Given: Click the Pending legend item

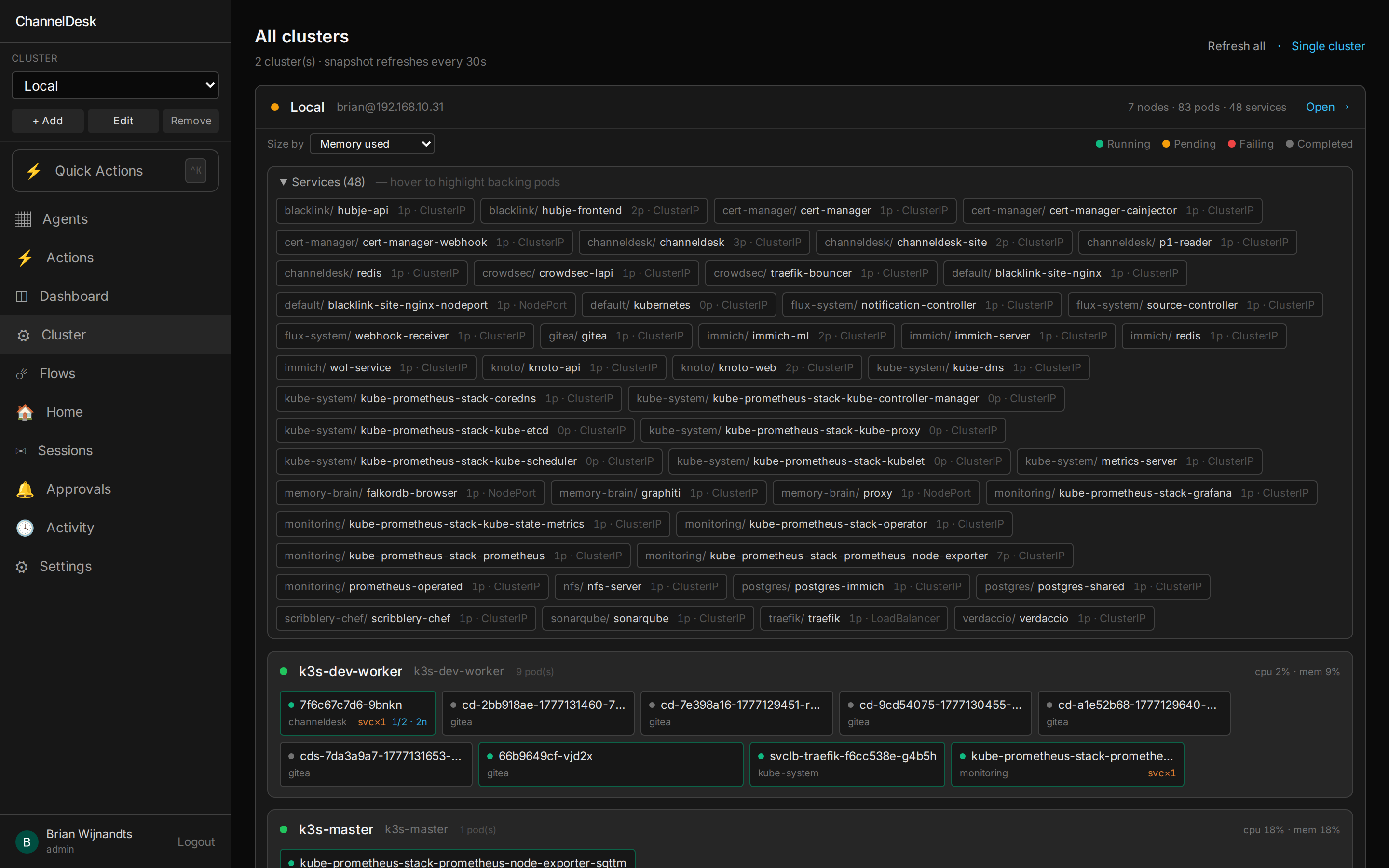Looking at the screenshot, I should [1189, 144].
